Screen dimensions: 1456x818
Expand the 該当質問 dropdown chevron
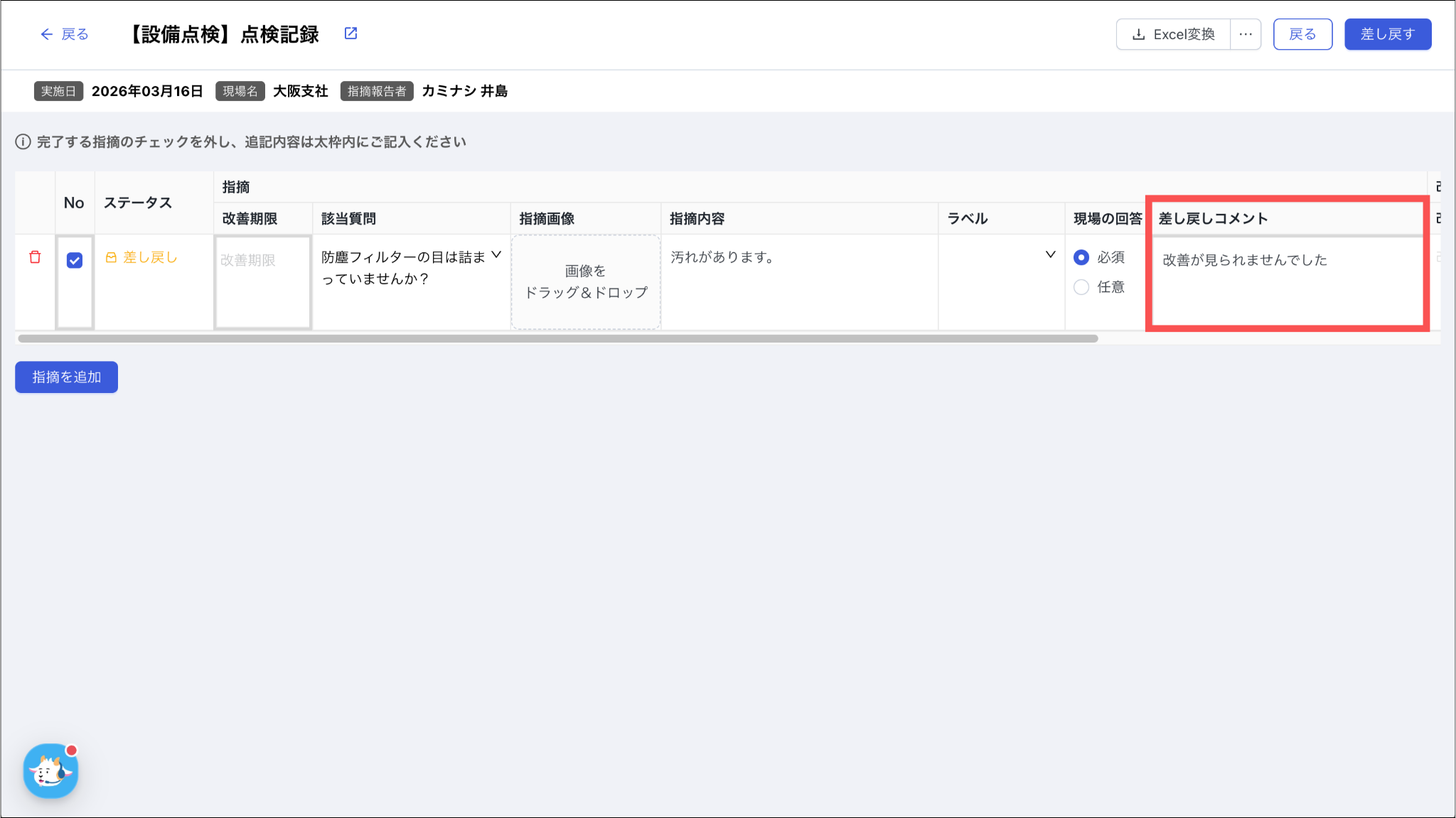[496, 254]
